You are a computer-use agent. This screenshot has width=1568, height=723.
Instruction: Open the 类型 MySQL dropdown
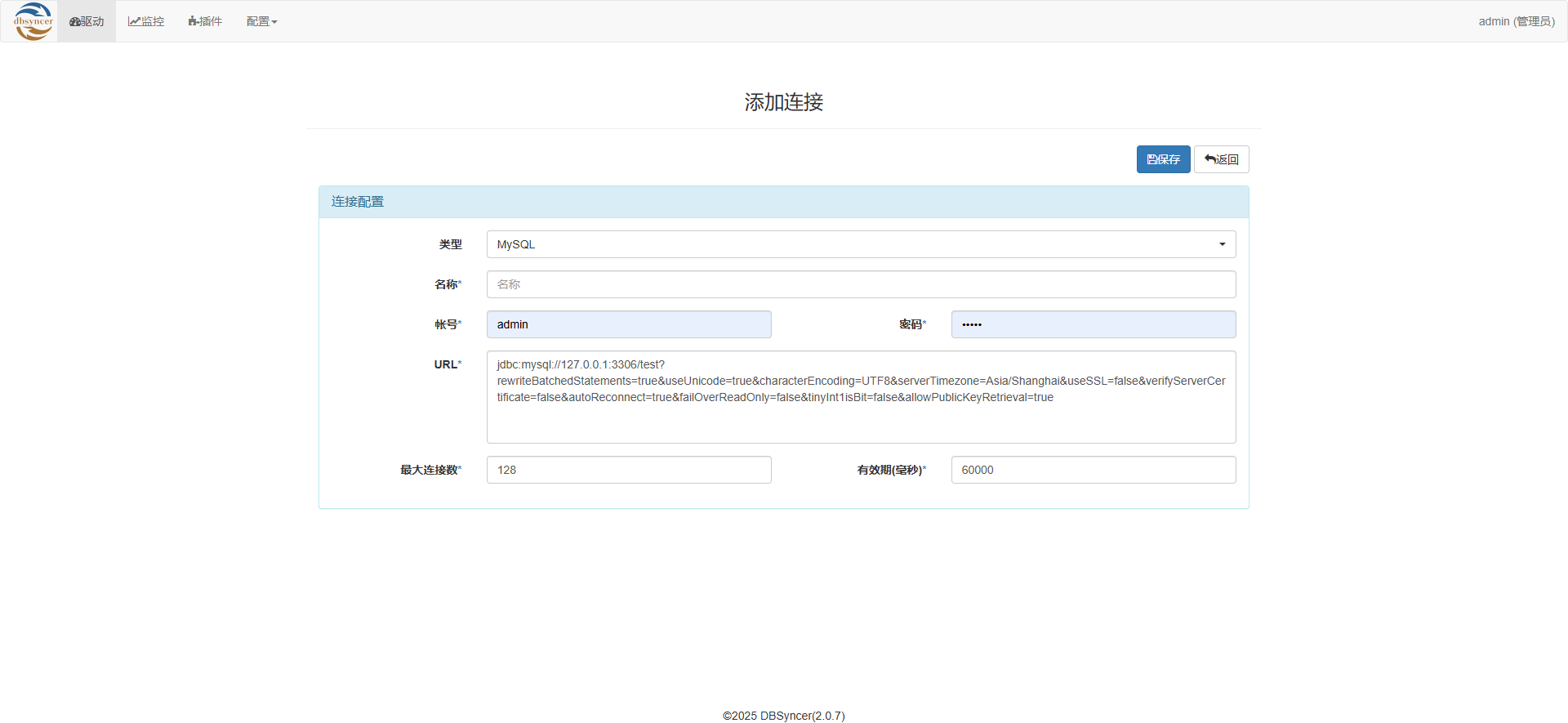pyautogui.click(x=861, y=244)
